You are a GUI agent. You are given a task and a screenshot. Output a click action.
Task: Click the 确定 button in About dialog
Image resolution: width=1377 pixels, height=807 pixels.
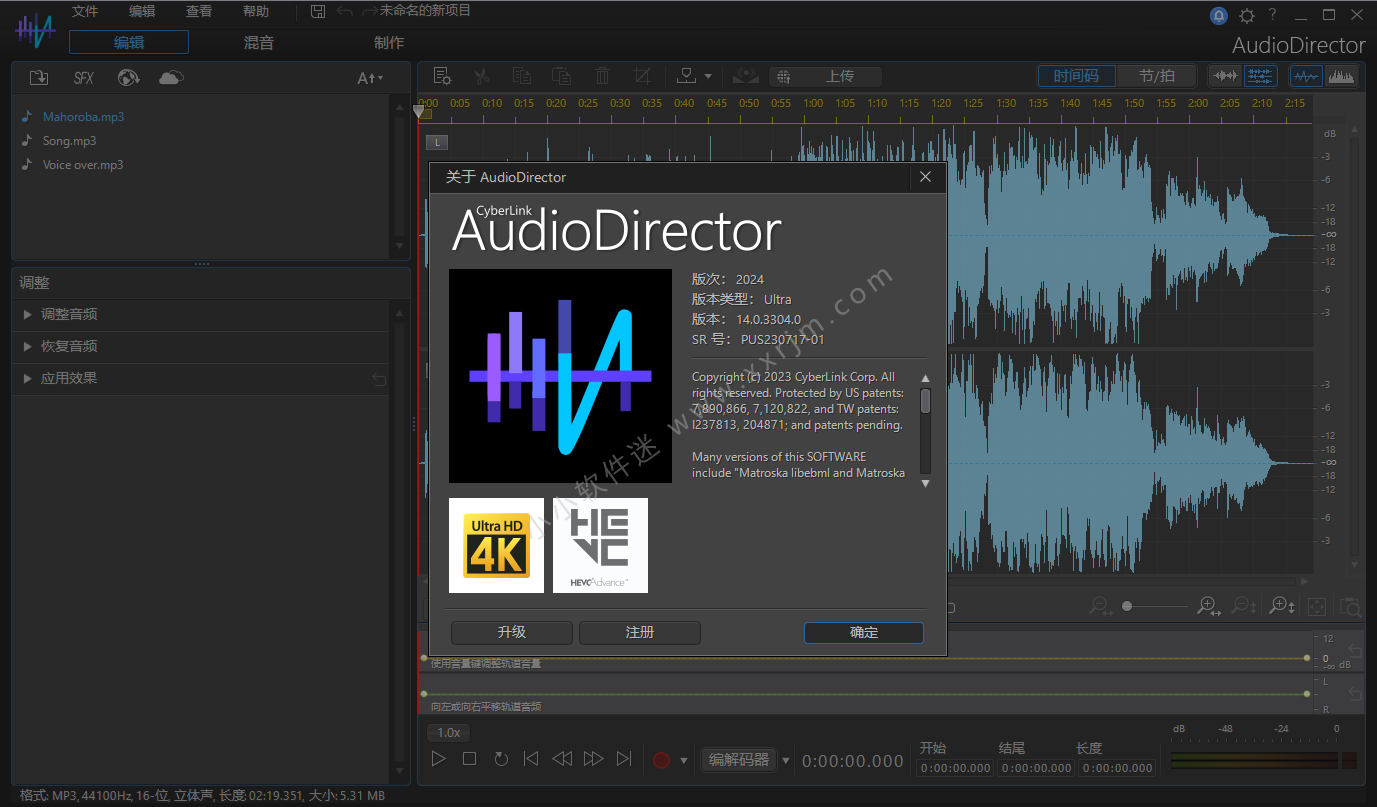pos(863,632)
